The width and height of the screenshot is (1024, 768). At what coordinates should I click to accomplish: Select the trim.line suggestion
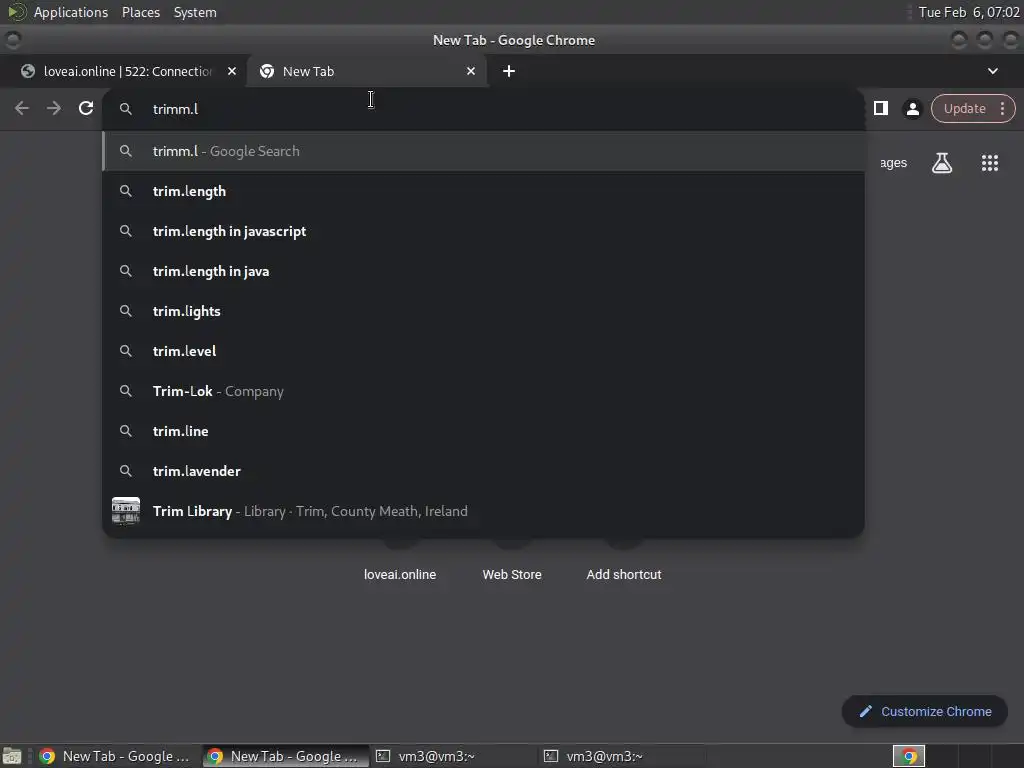tap(484, 431)
